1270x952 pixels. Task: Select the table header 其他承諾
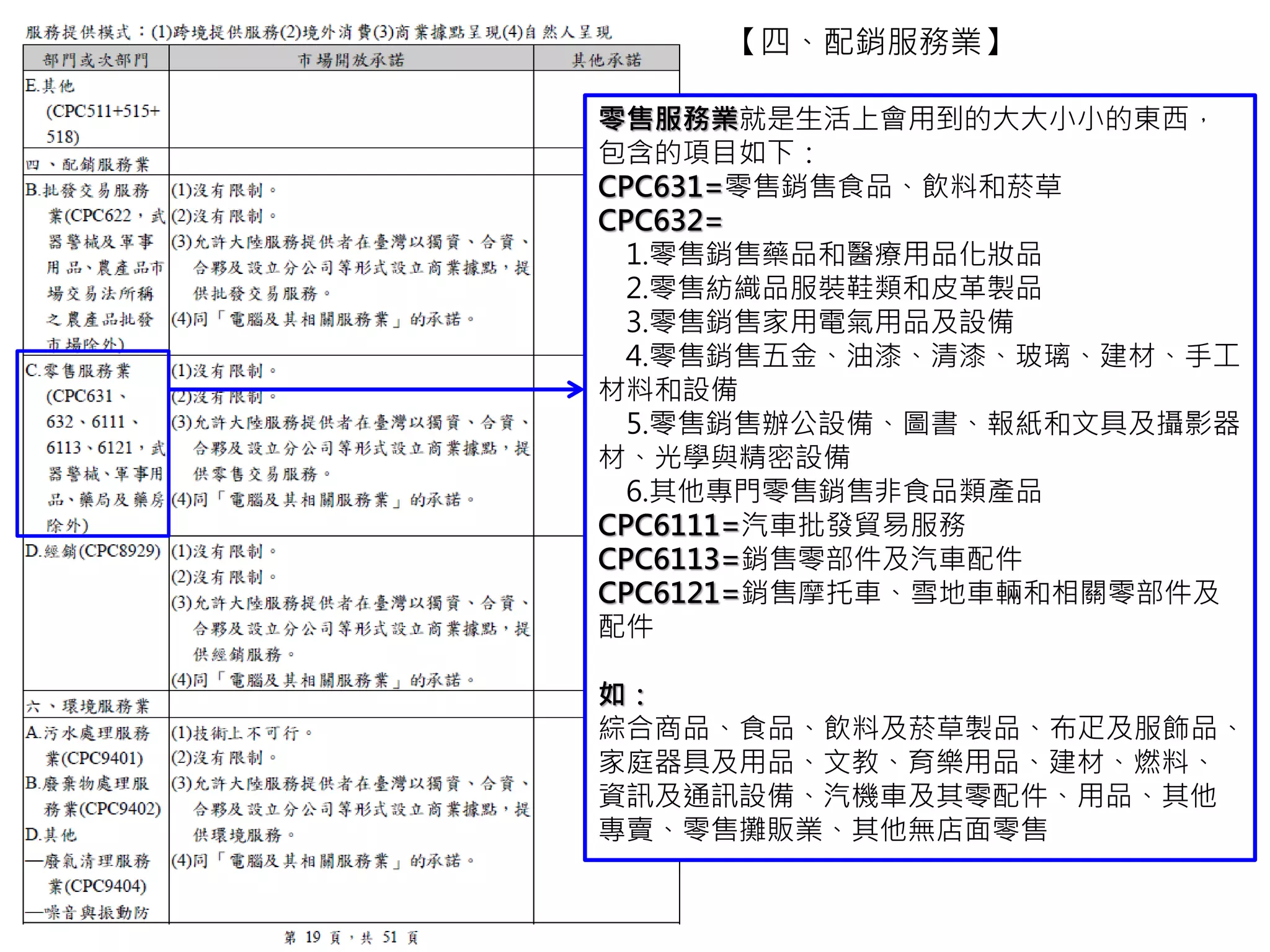tap(606, 60)
